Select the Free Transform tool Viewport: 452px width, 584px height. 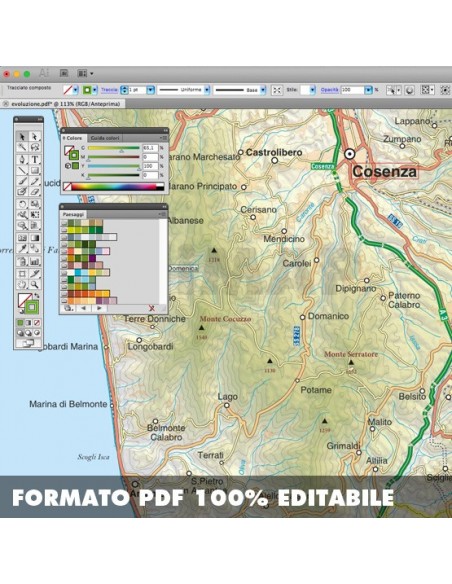[x=35, y=215]
